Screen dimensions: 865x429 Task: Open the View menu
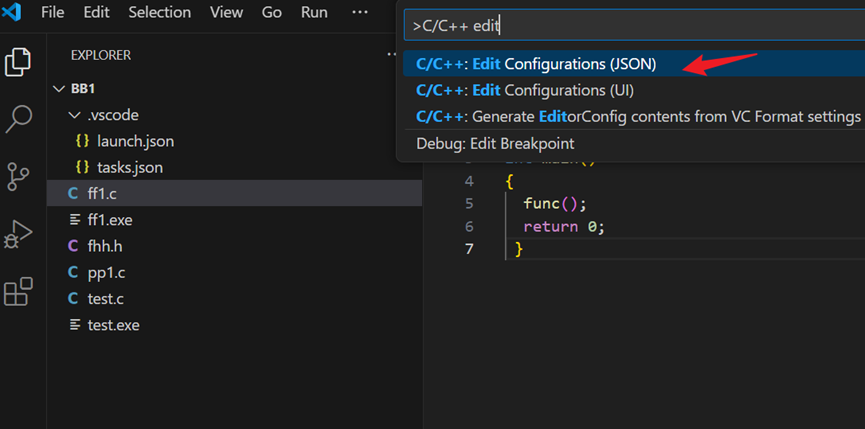(227, 12)
